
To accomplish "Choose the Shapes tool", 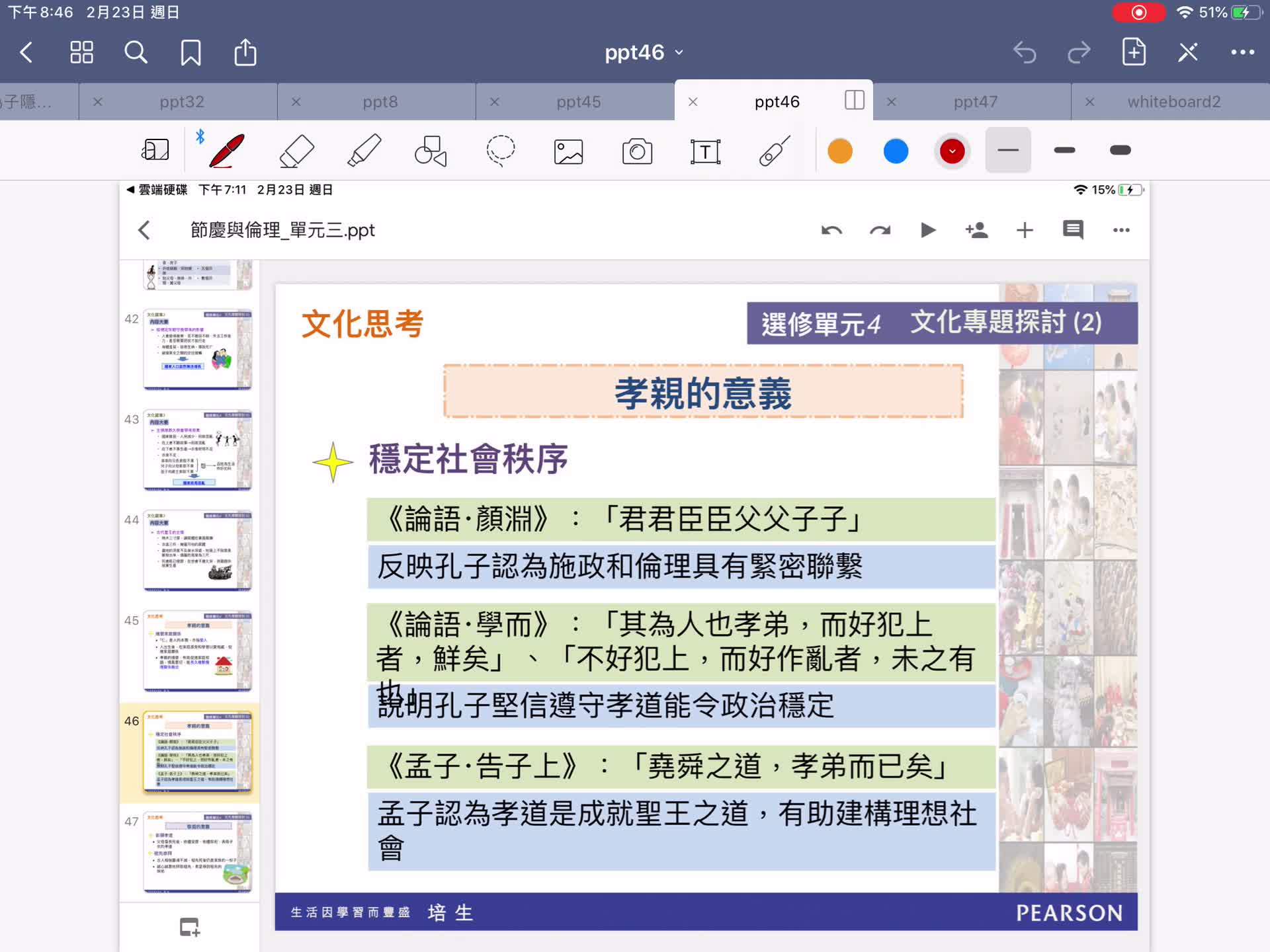I will pyautogui.click(x=431, y=151).
